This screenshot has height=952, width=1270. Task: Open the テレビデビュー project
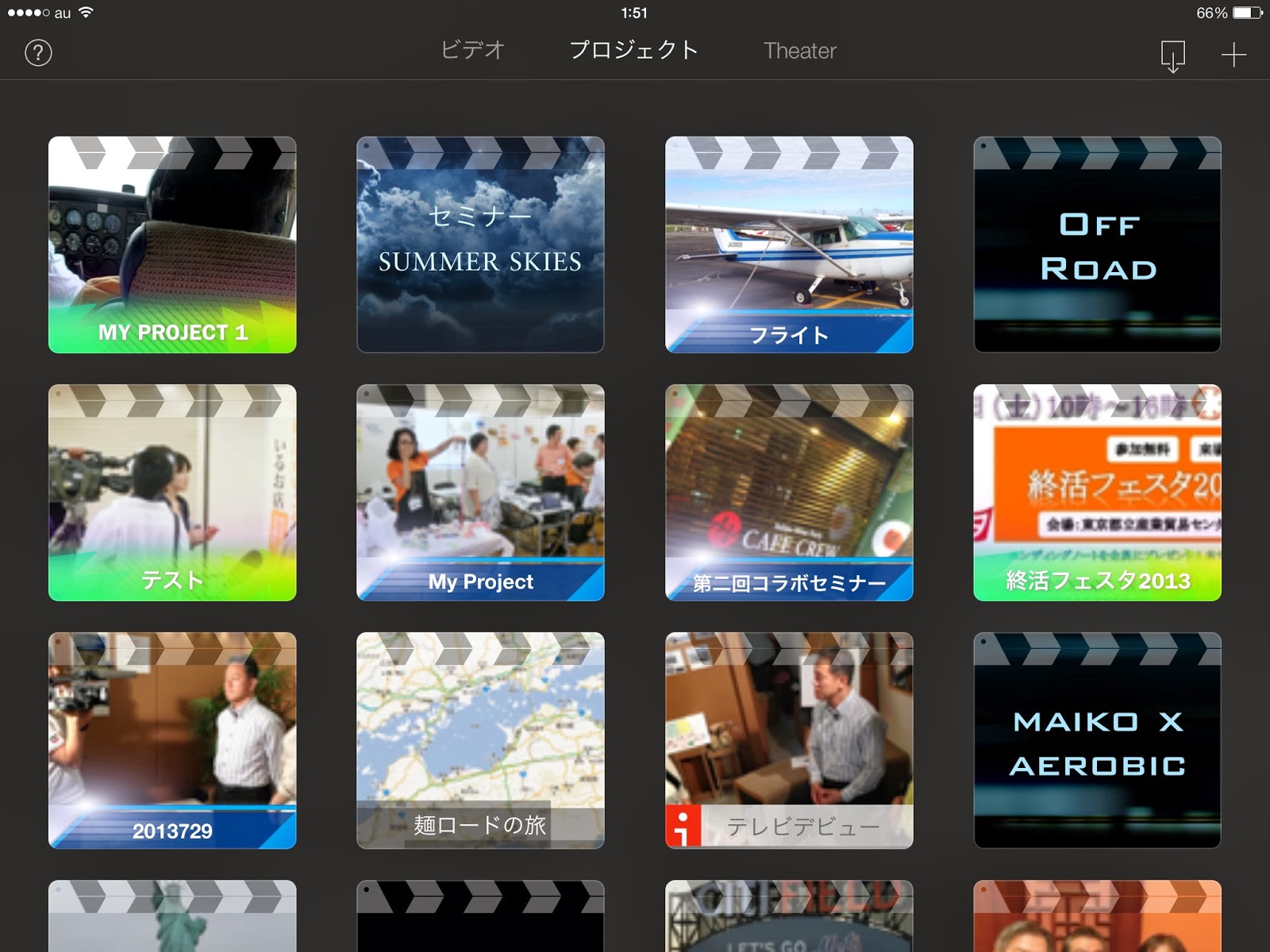[x=789, y=740]
